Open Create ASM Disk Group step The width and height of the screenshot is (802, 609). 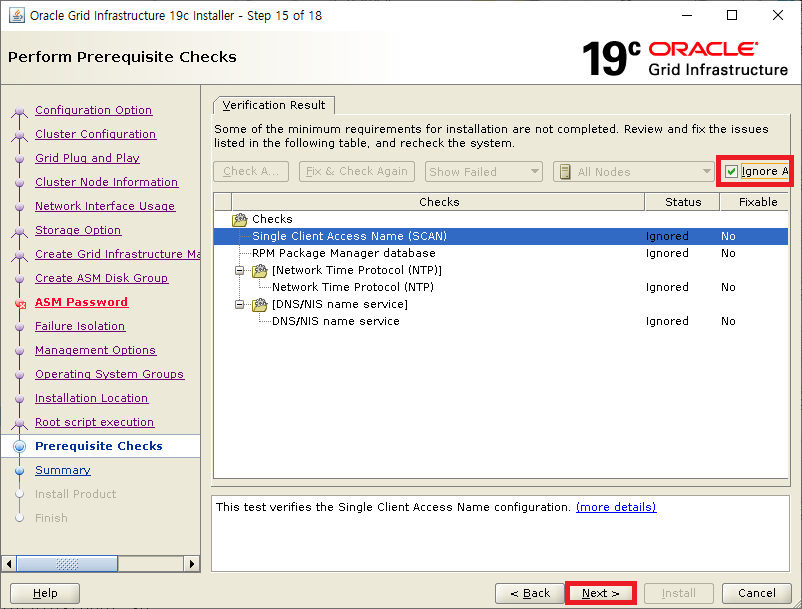101,278
